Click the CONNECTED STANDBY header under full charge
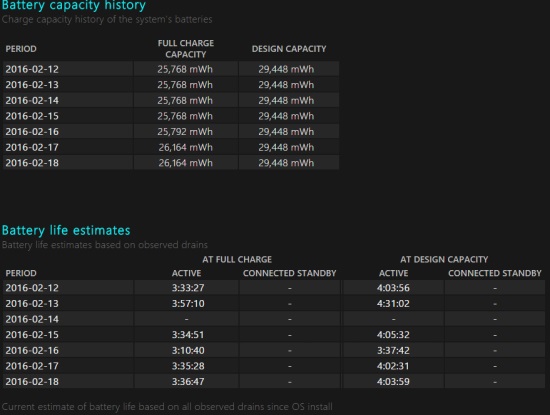 [x=289, y=273]
